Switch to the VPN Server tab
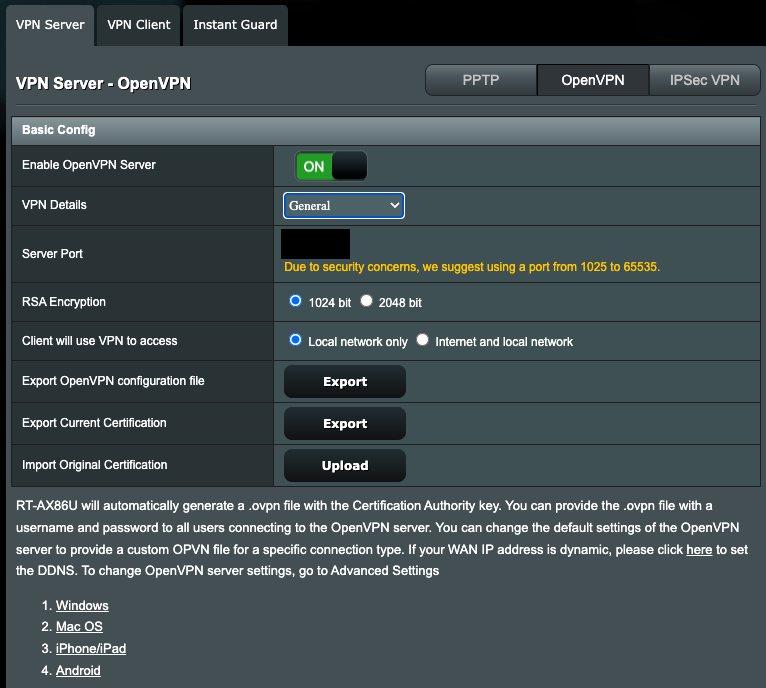 pyautogui.click(x=50, y=25)
